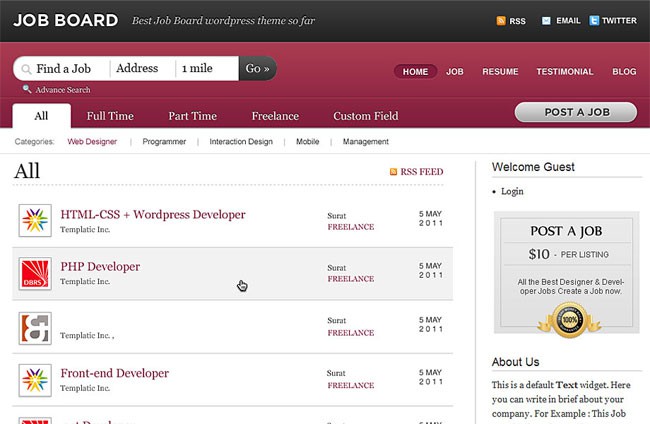Image resolution: width=650 pixels, height=424 pixels.
Task: Open the RSS text link in header
Action: point(517,21)
